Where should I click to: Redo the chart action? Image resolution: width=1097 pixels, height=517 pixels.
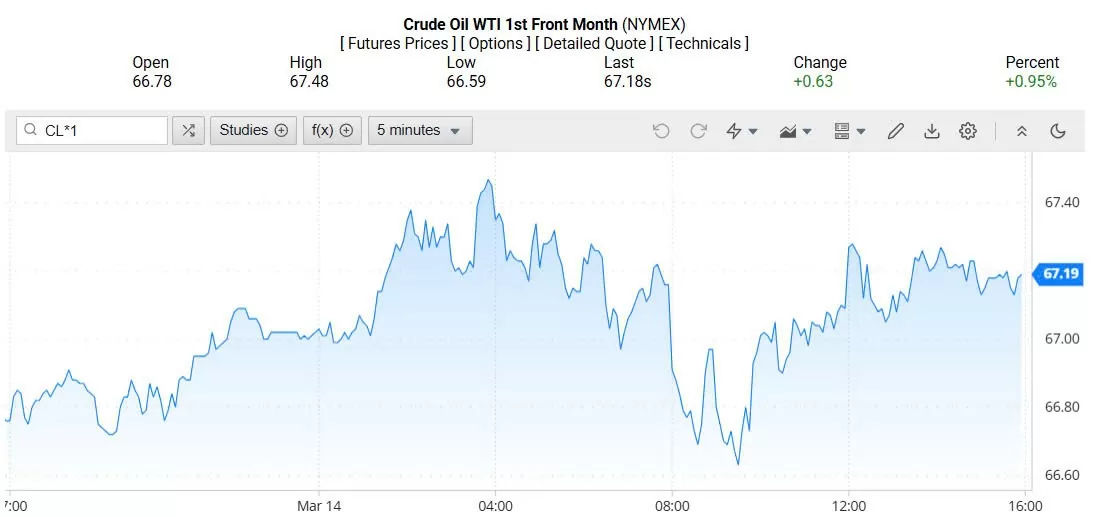[699, 131]
